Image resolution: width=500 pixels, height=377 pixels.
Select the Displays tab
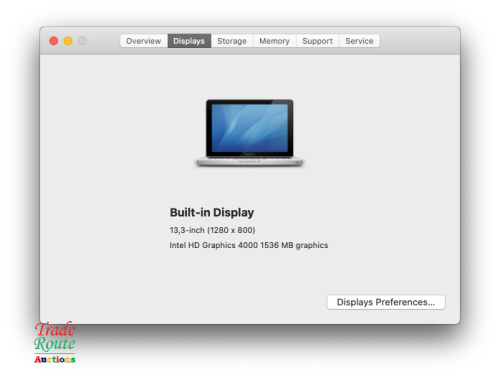point(189,41)
